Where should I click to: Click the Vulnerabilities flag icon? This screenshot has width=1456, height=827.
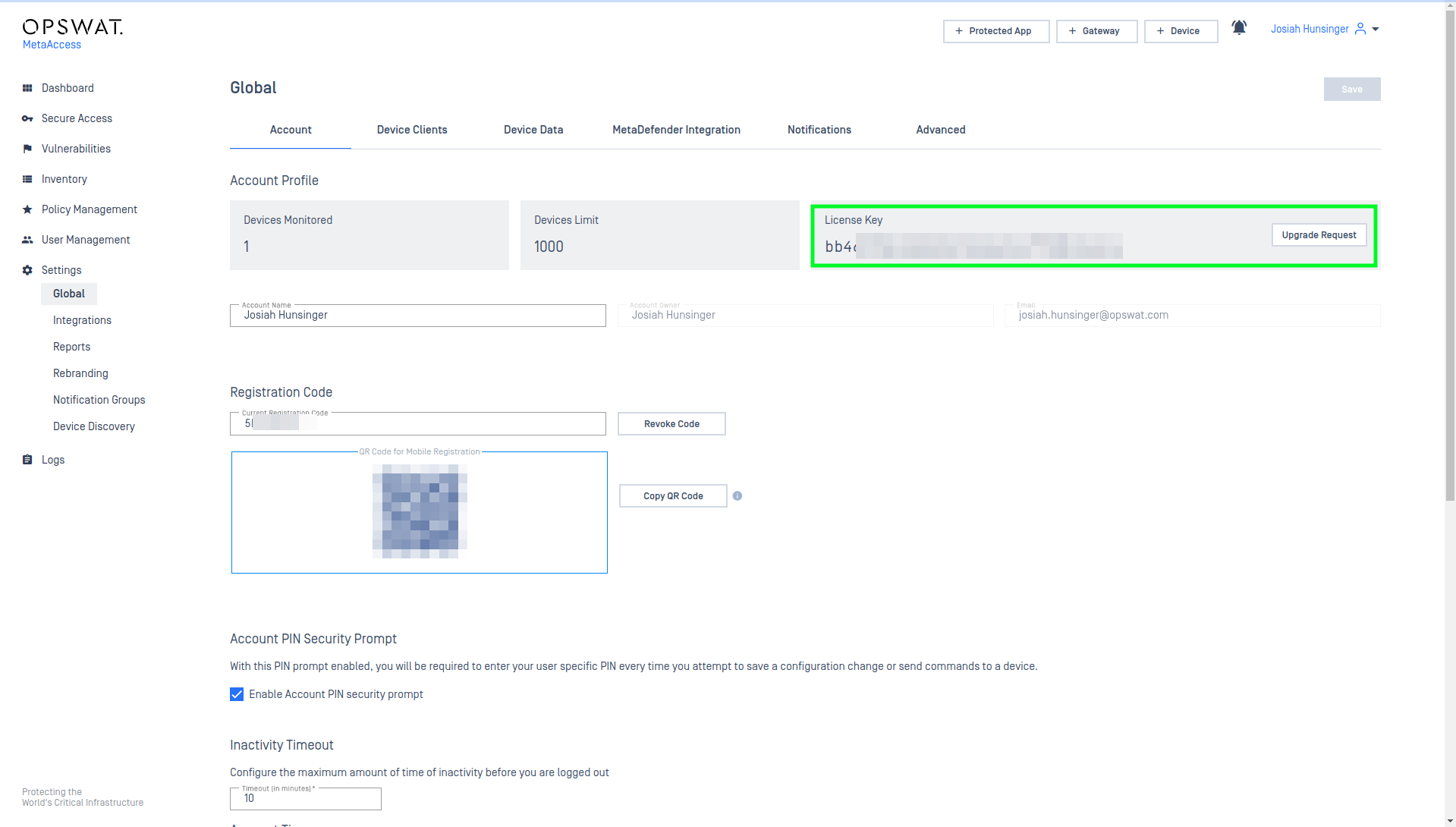(27, 149)
